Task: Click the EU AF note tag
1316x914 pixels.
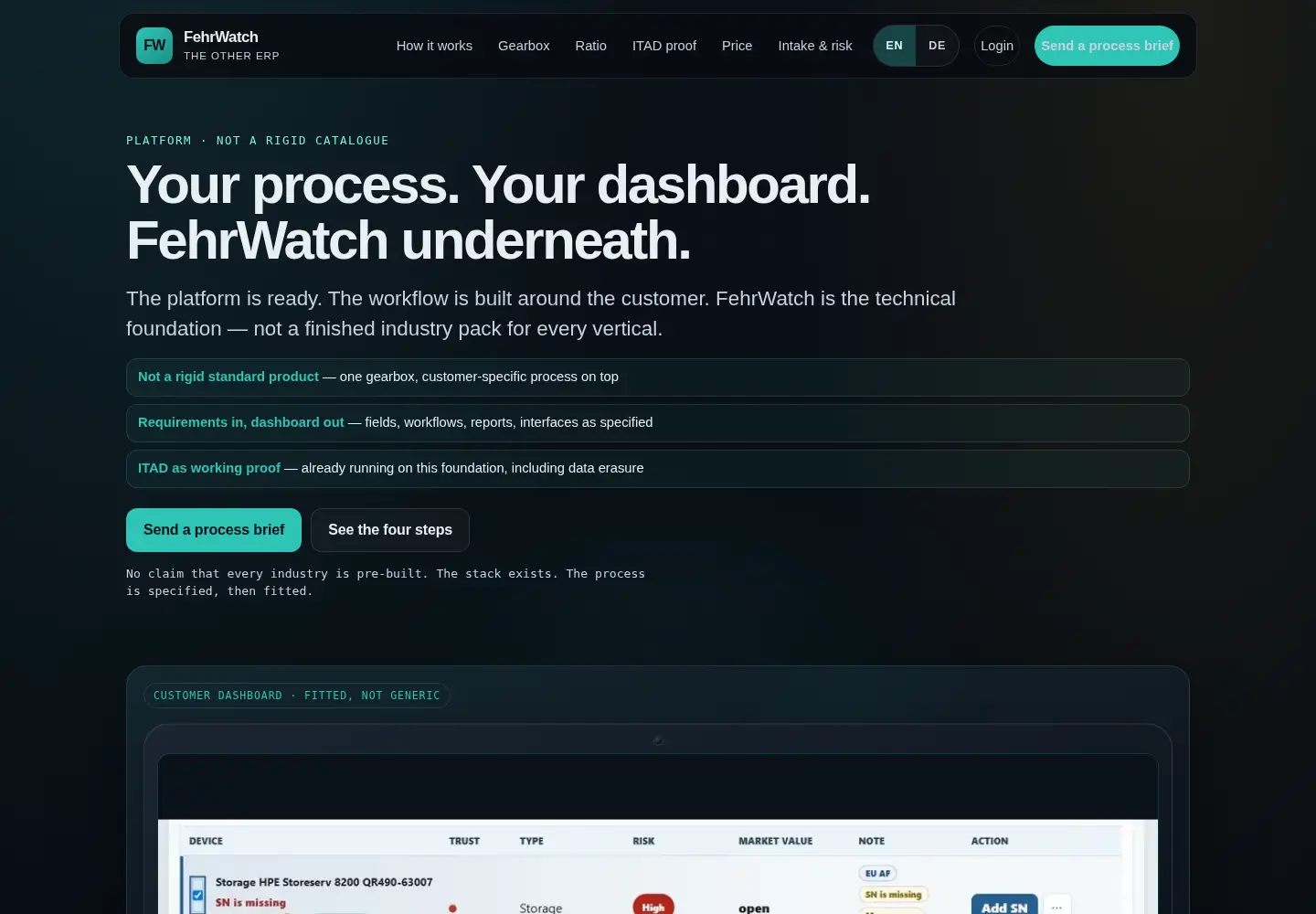Action: [x=877, y=873]
